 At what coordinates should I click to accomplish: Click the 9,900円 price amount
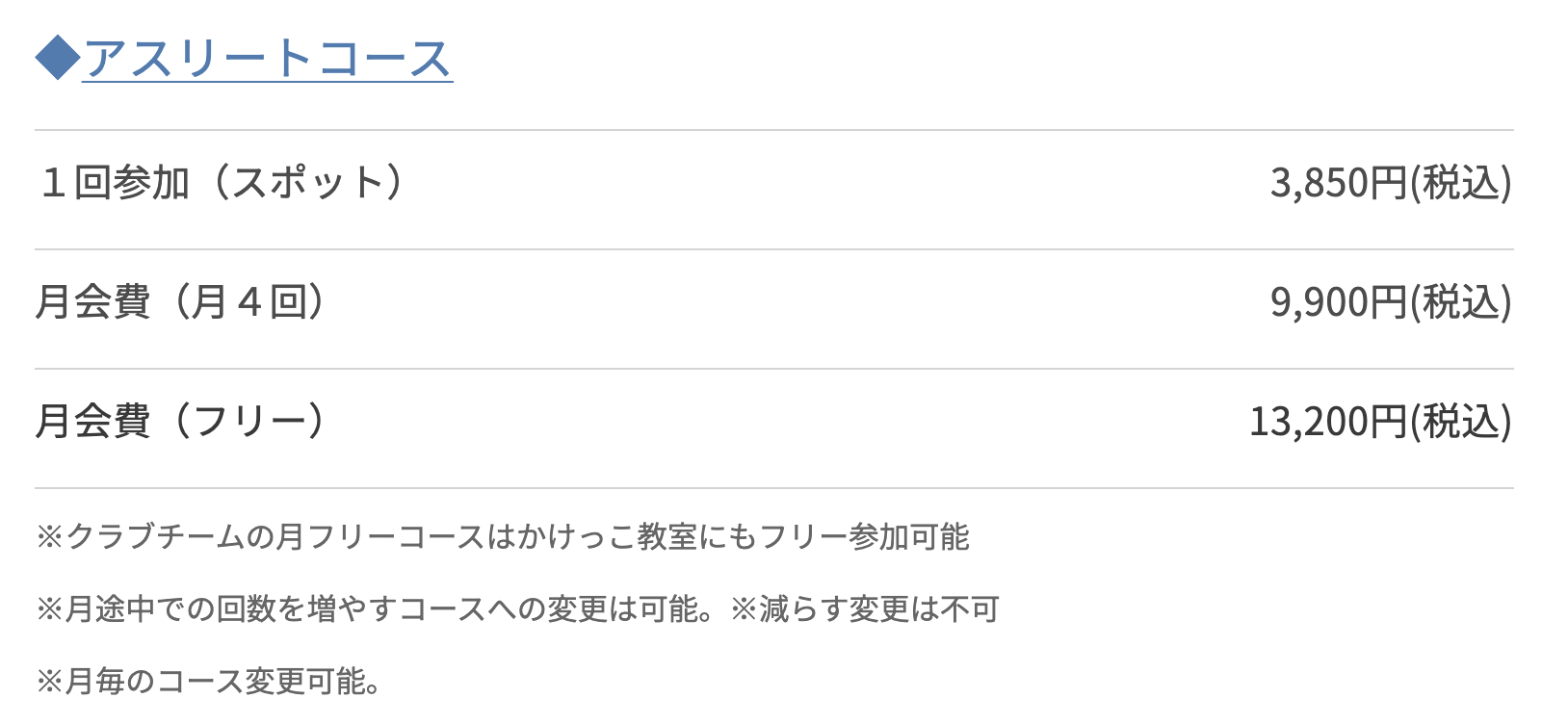1339,302
